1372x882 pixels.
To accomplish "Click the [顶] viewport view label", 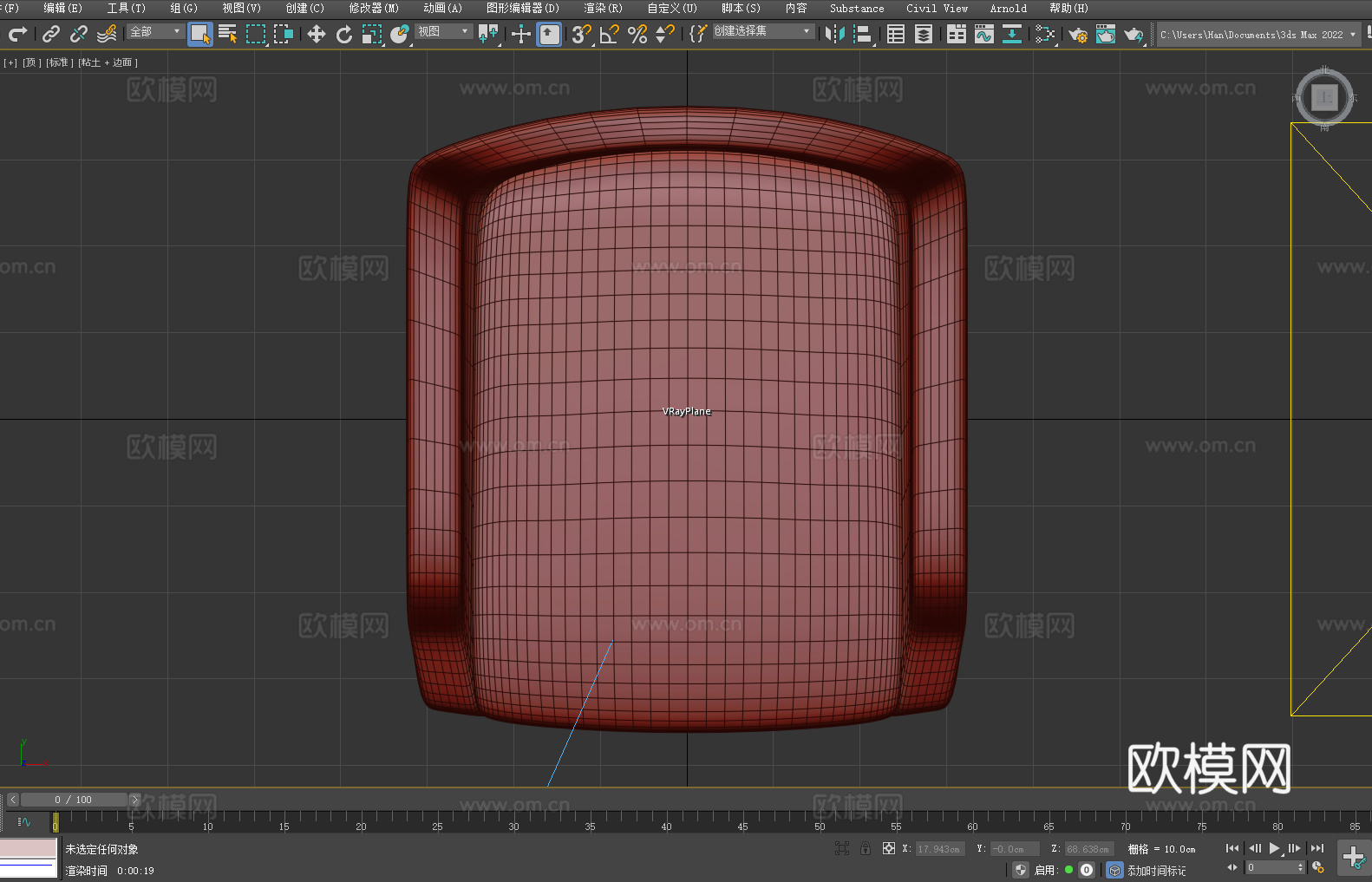I will pos(32,62).
